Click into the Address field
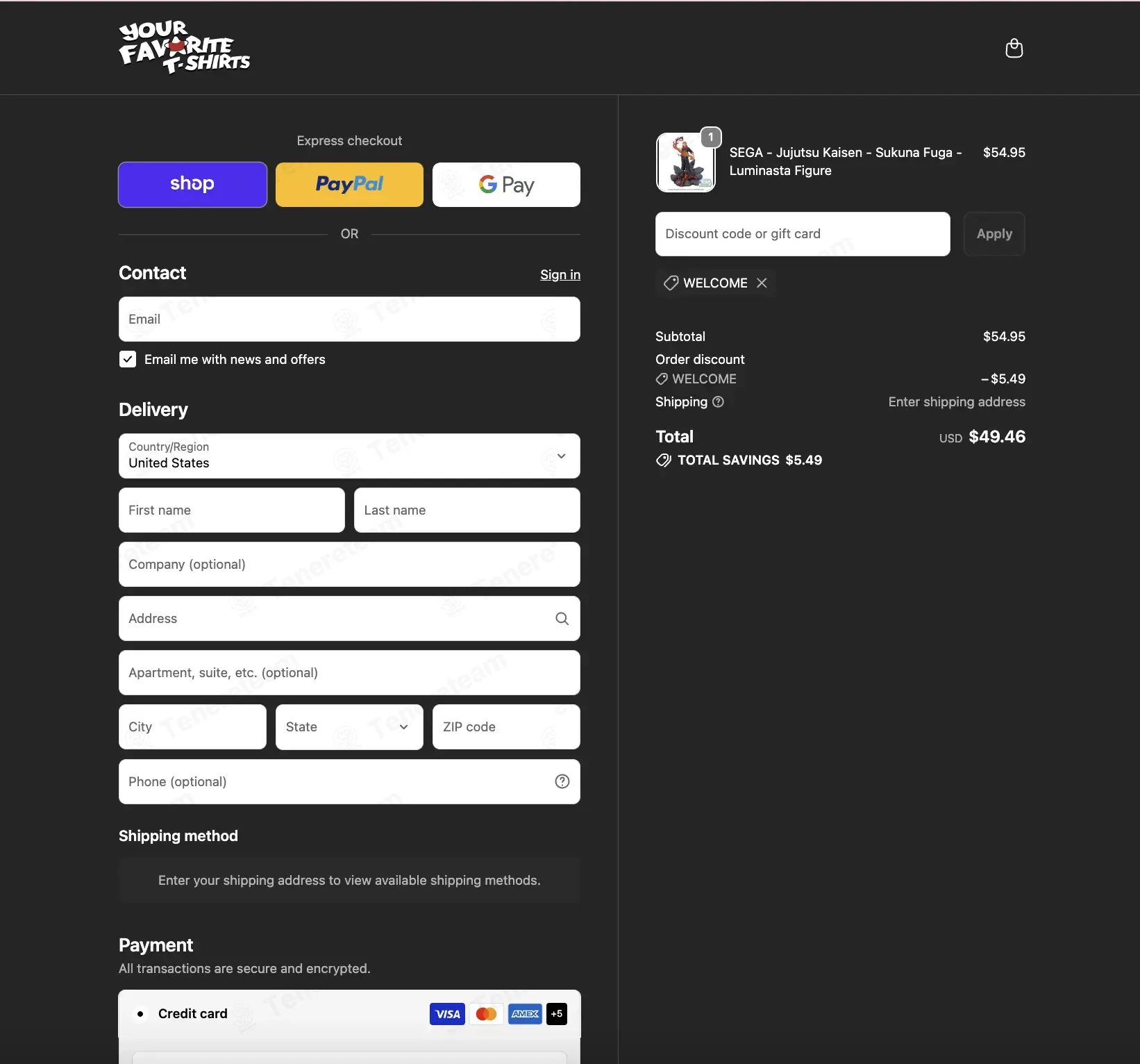Image resolution: width=1140 pixels, height=1064 pixels. point(349,619)
